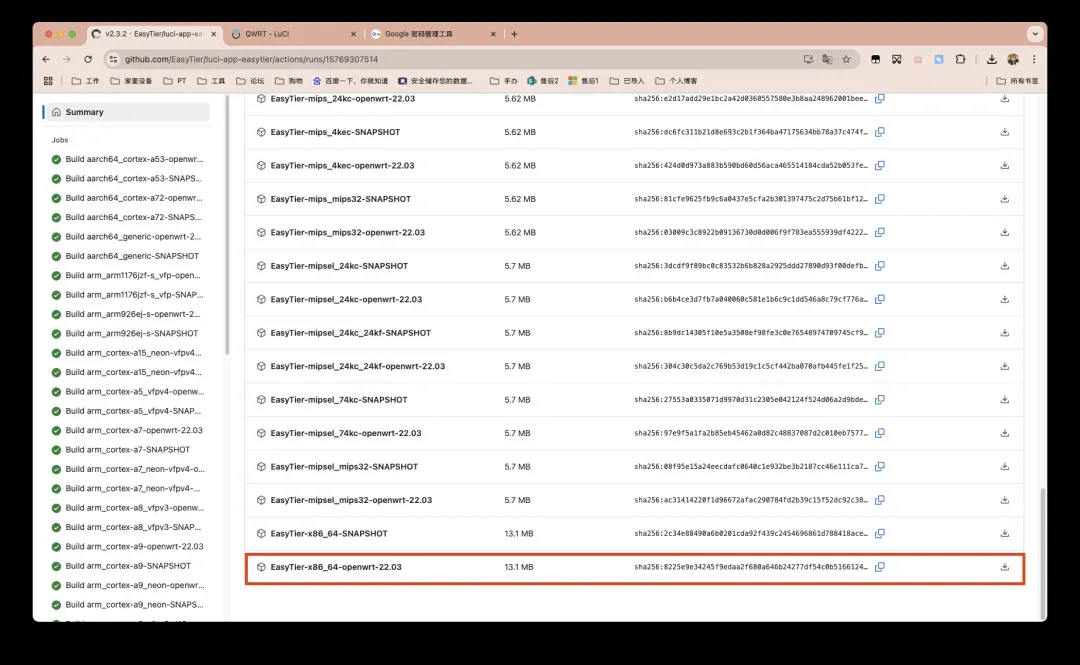Download EasyTier-mipsel_24kc-SNAPSHOT artifact
This screenshot has height=665, width=1080.
click(x=1004, y=266)
